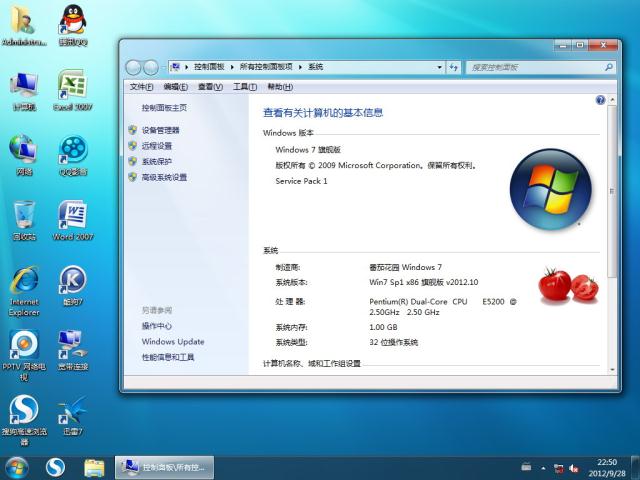
Task: Open the Network desktop icon
Action: click(x=24, y=155)
